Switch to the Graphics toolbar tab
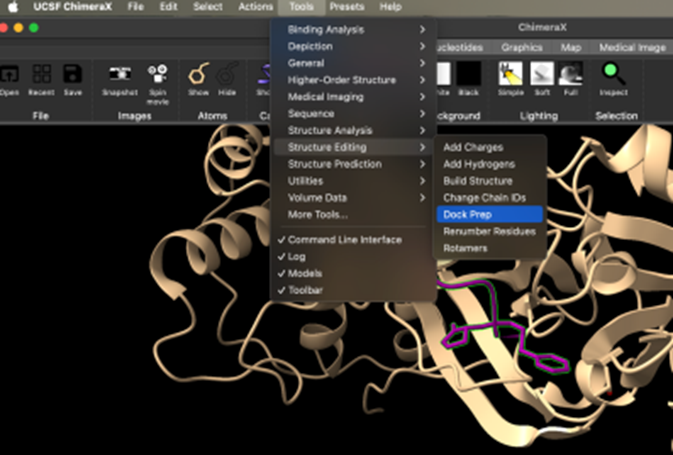The width and height of the screenshot is (673, 455). click(x=522, y=47)
